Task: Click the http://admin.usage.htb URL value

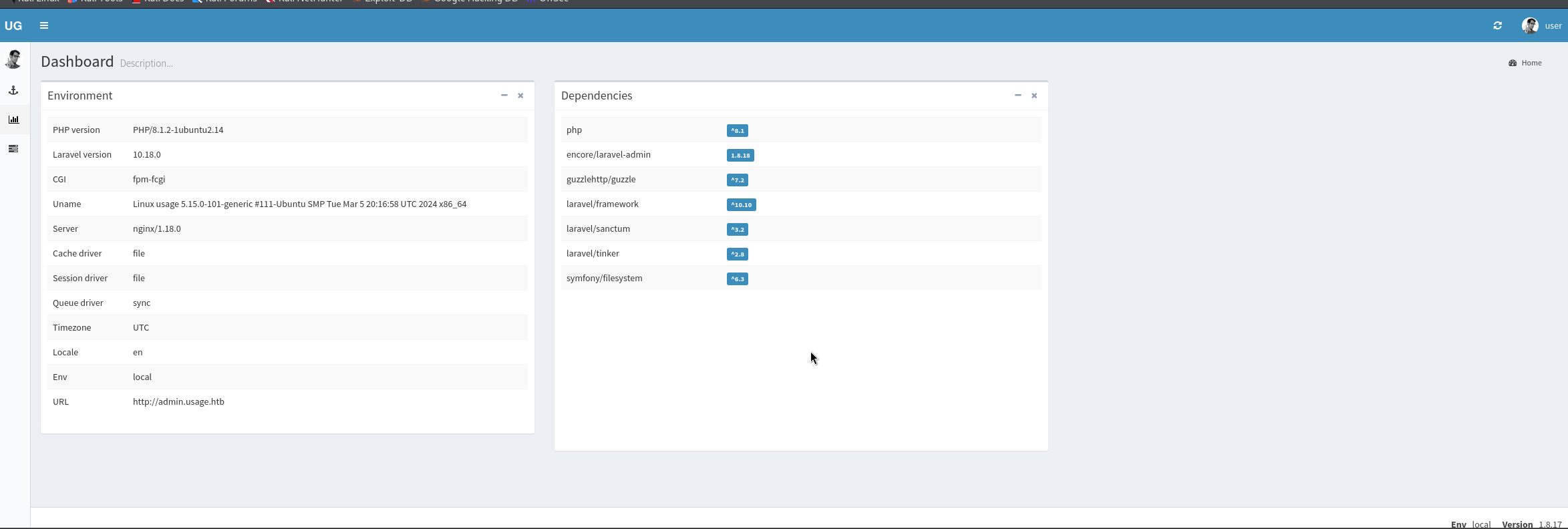Action: [x=178, y=401]
